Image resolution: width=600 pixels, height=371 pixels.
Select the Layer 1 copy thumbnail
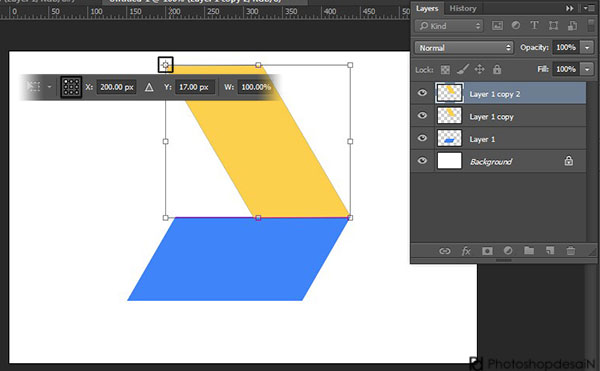click(449, 116)
